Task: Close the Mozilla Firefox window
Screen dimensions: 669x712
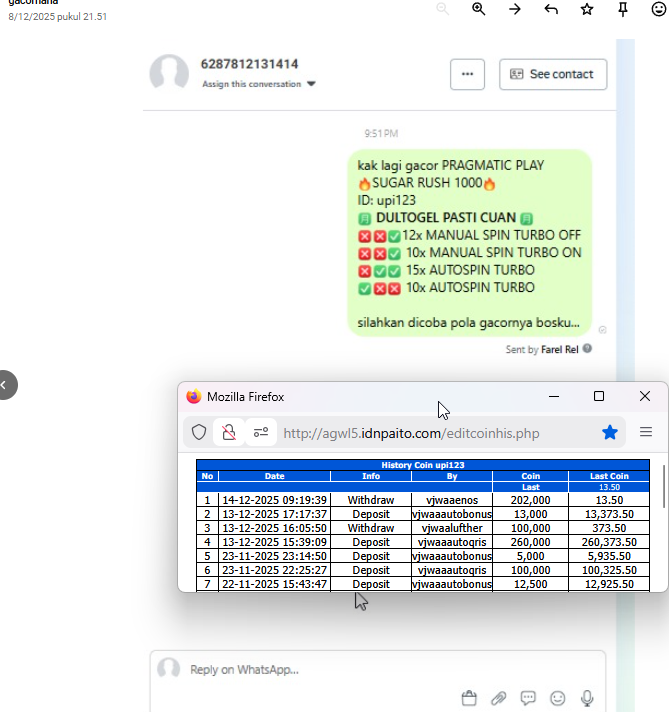Action: click(645, 396)
